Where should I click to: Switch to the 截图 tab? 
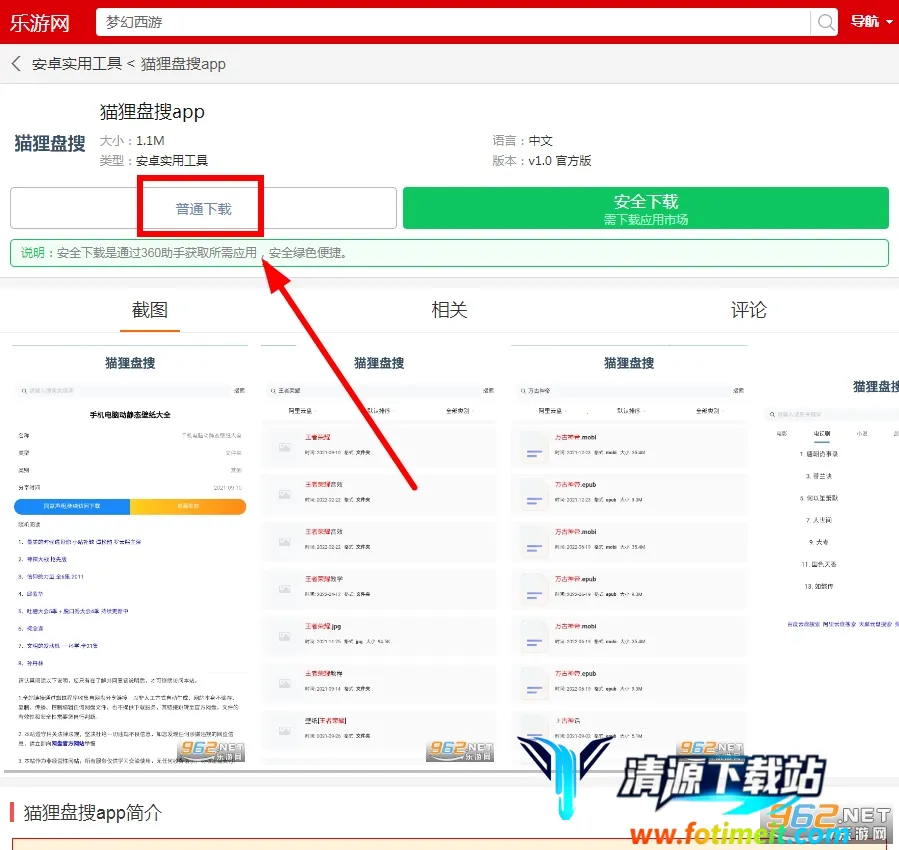point(150,310)
